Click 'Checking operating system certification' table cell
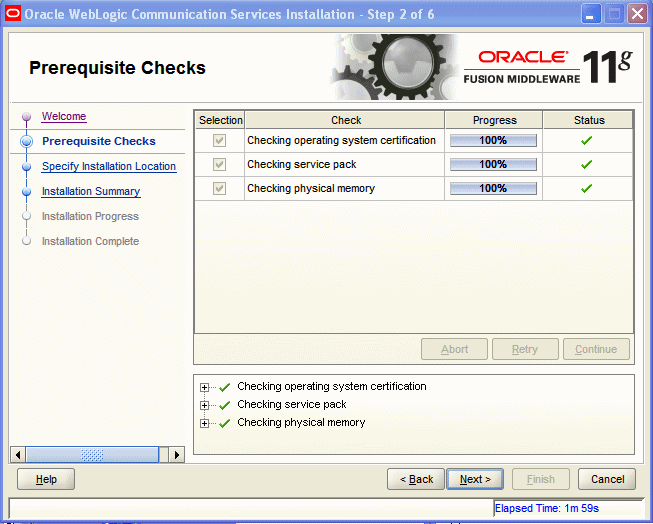Screen dimensions: 653x524 344,140
